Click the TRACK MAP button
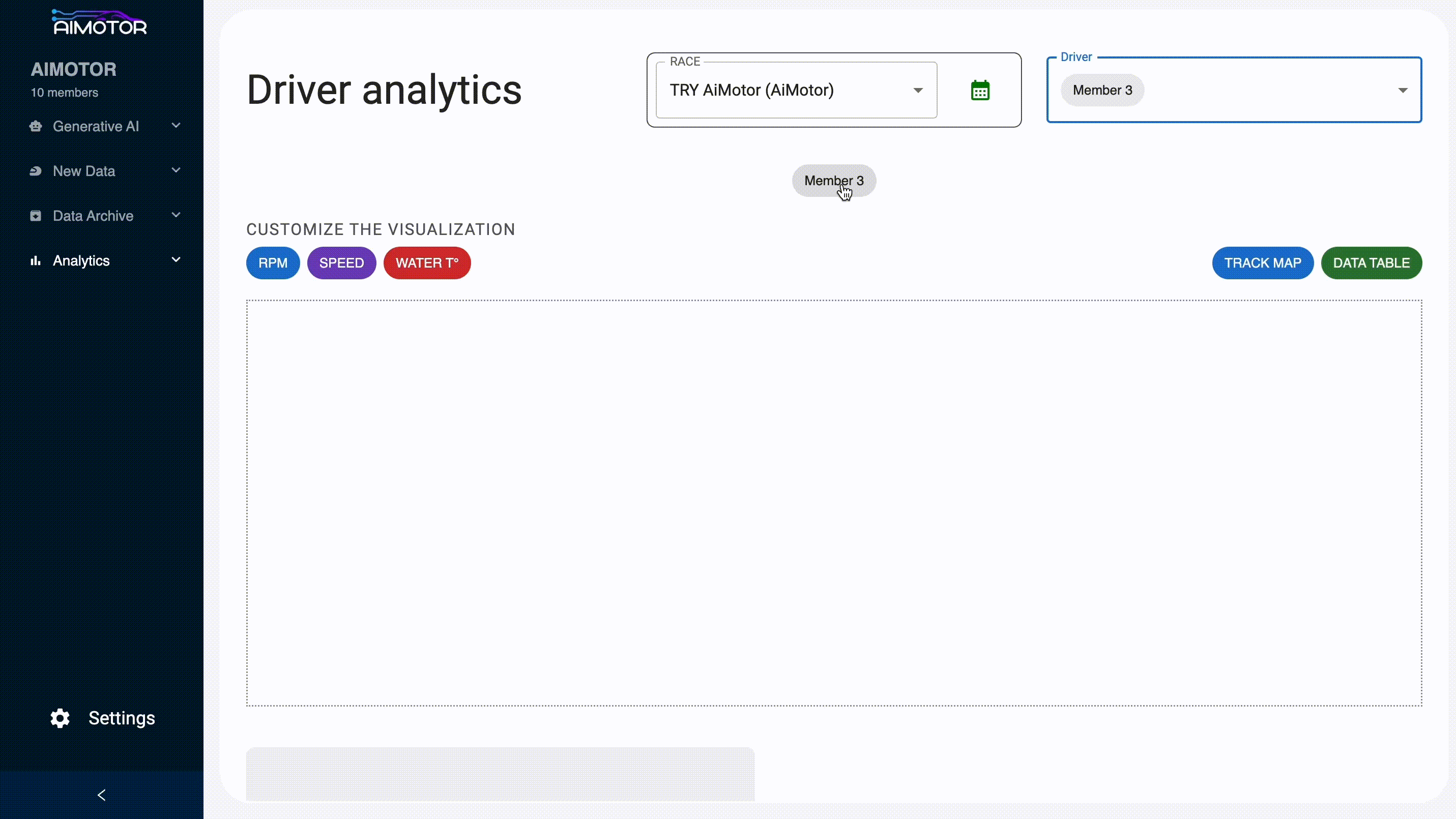Screen dimensions: 1456x819 (x=1262, y=263)
